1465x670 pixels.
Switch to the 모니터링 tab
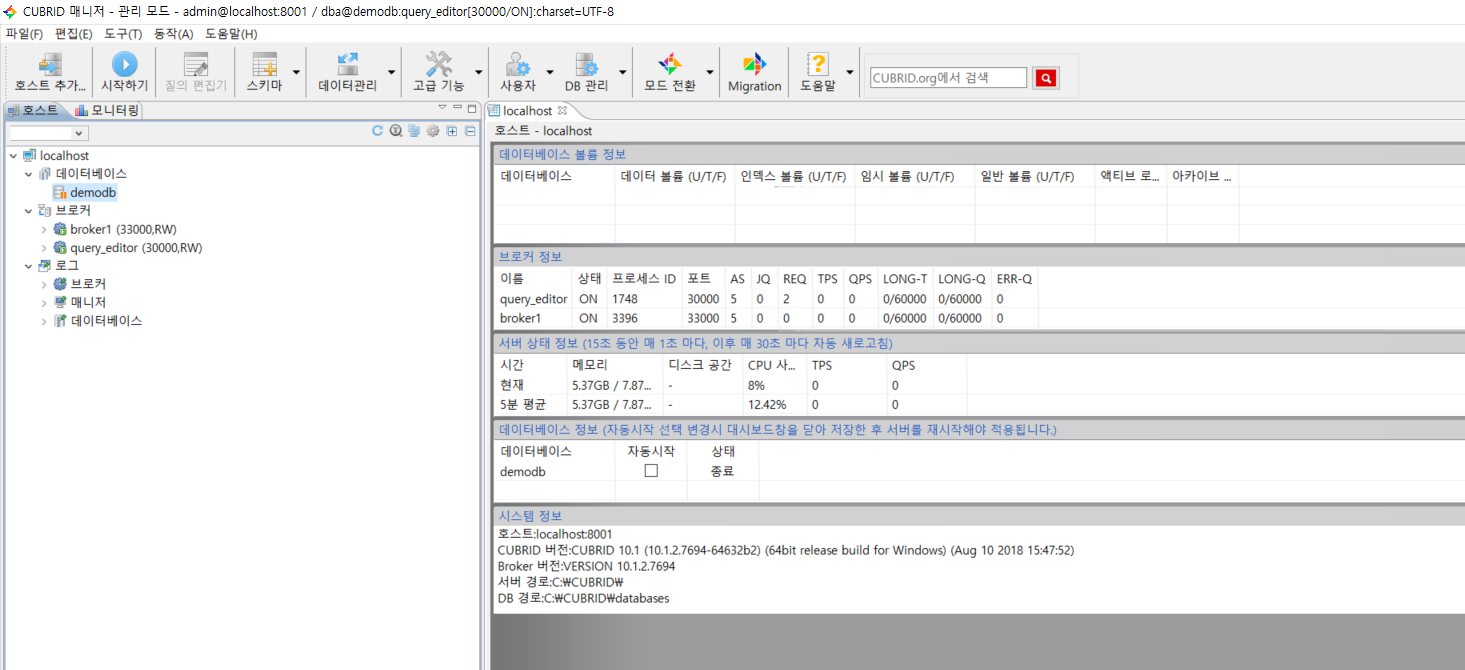tap(107, 110)
